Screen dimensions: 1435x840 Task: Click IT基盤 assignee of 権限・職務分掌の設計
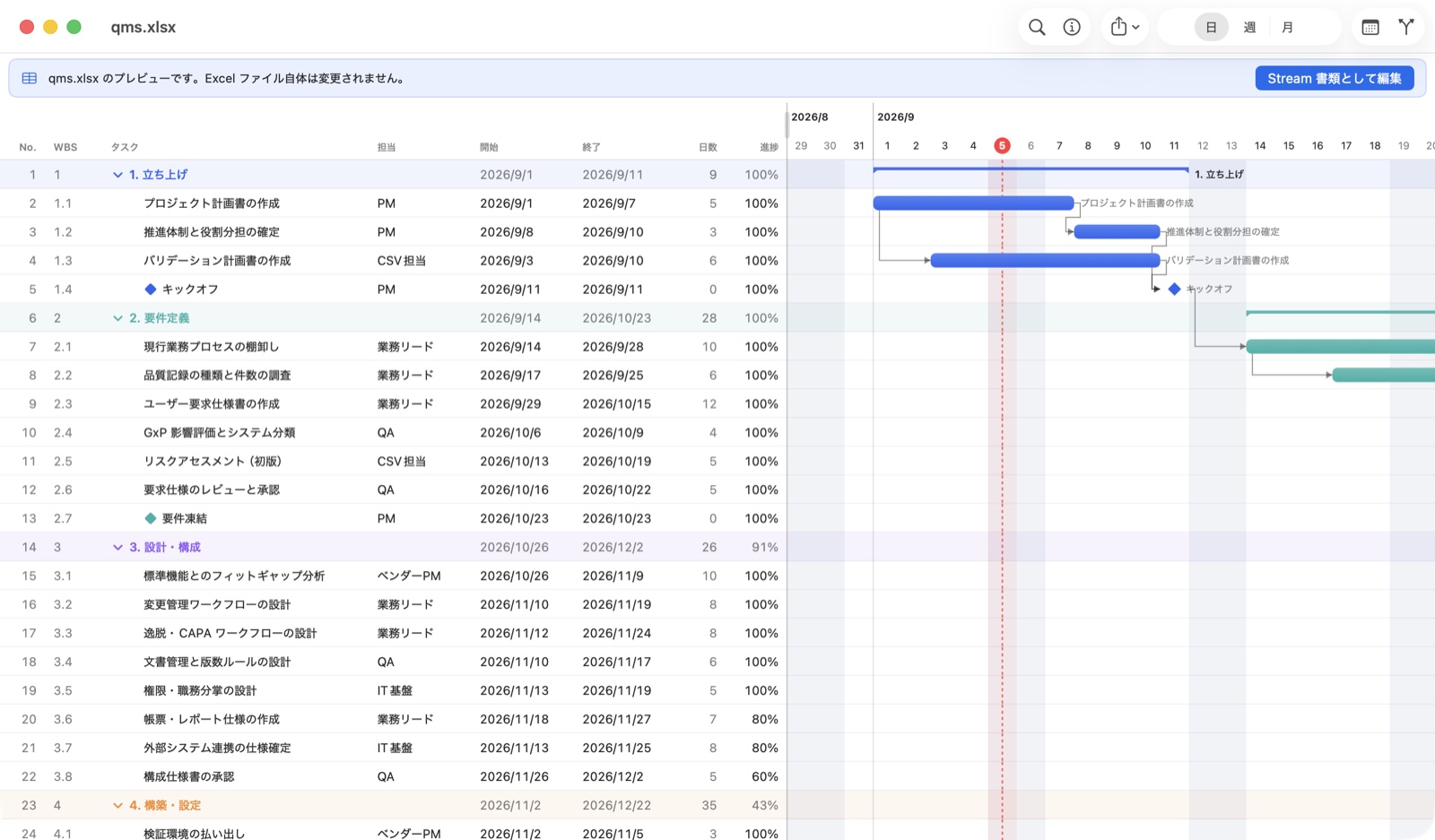[395, 691]
